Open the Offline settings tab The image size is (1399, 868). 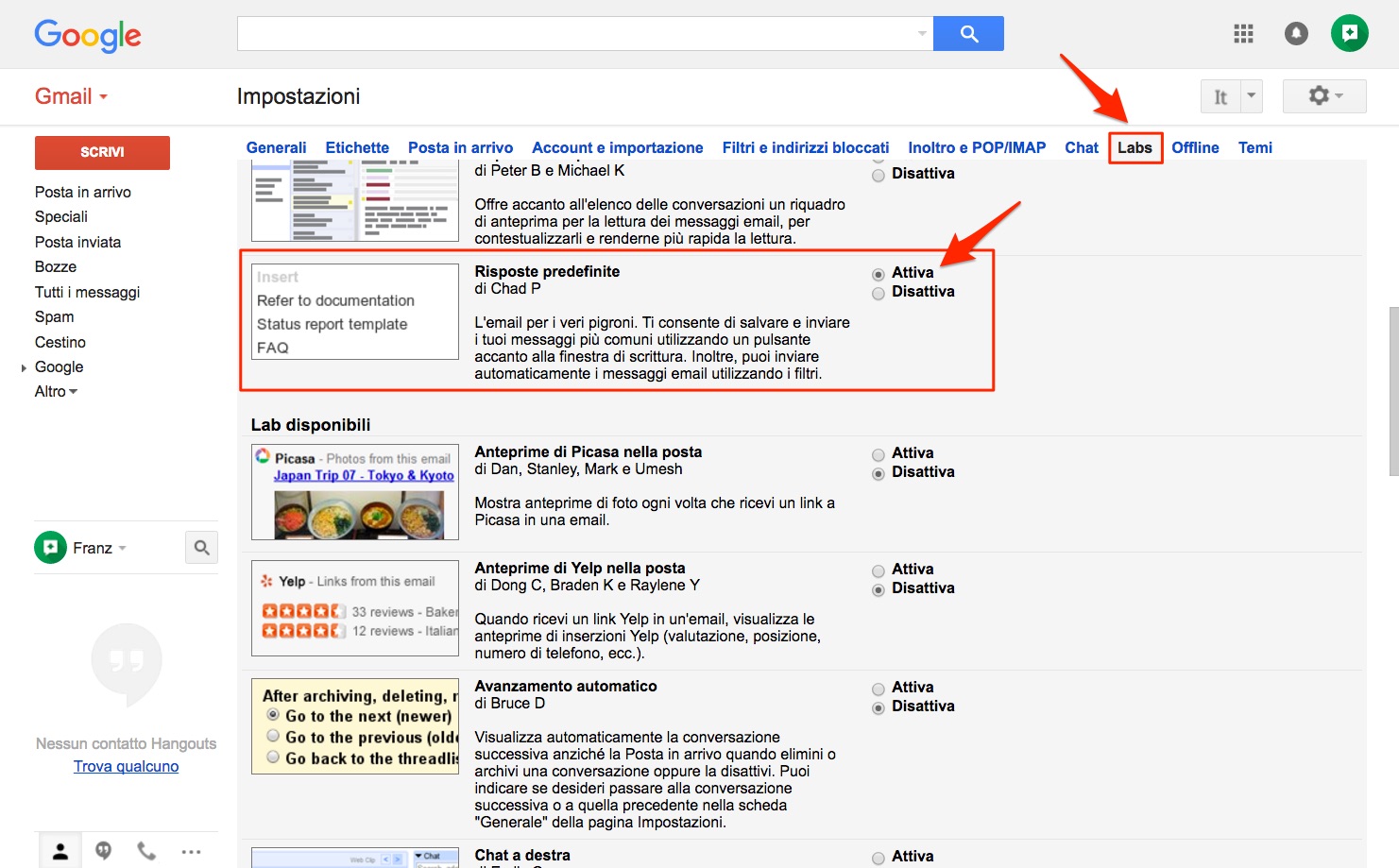pyautogui.click(x=1195, y=147)
